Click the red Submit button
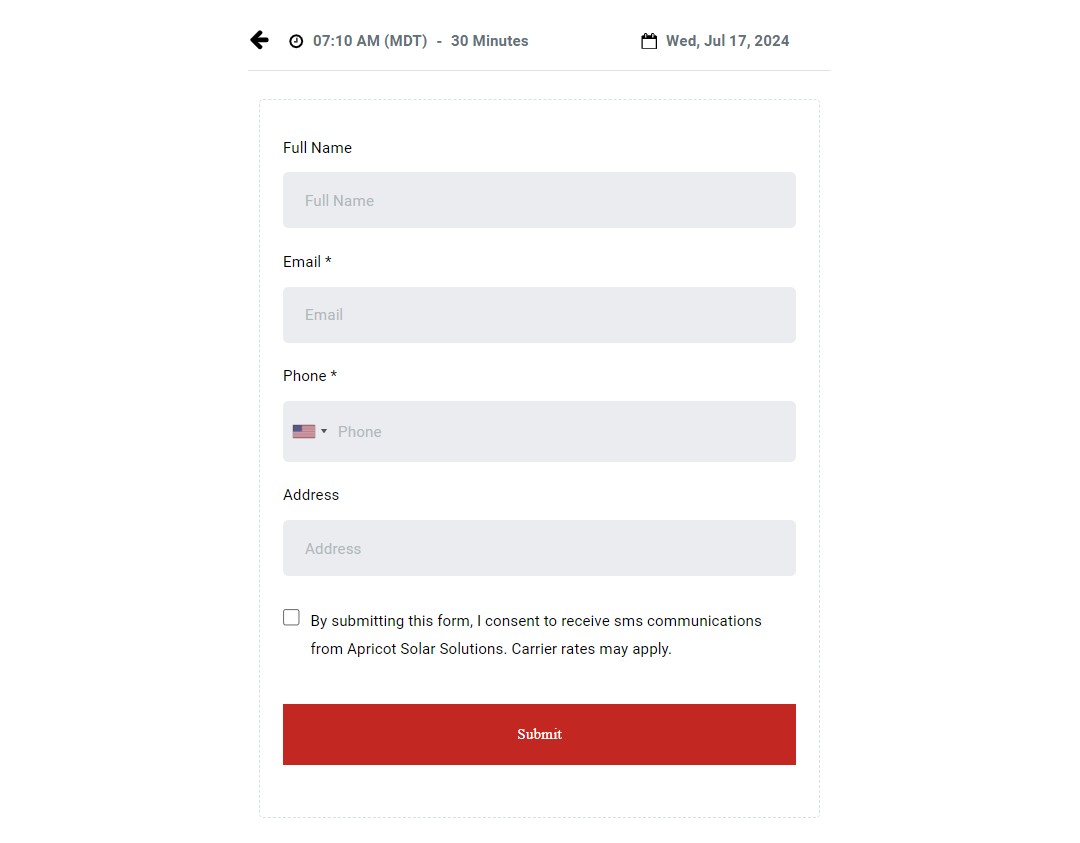 (x=539, y=734)
